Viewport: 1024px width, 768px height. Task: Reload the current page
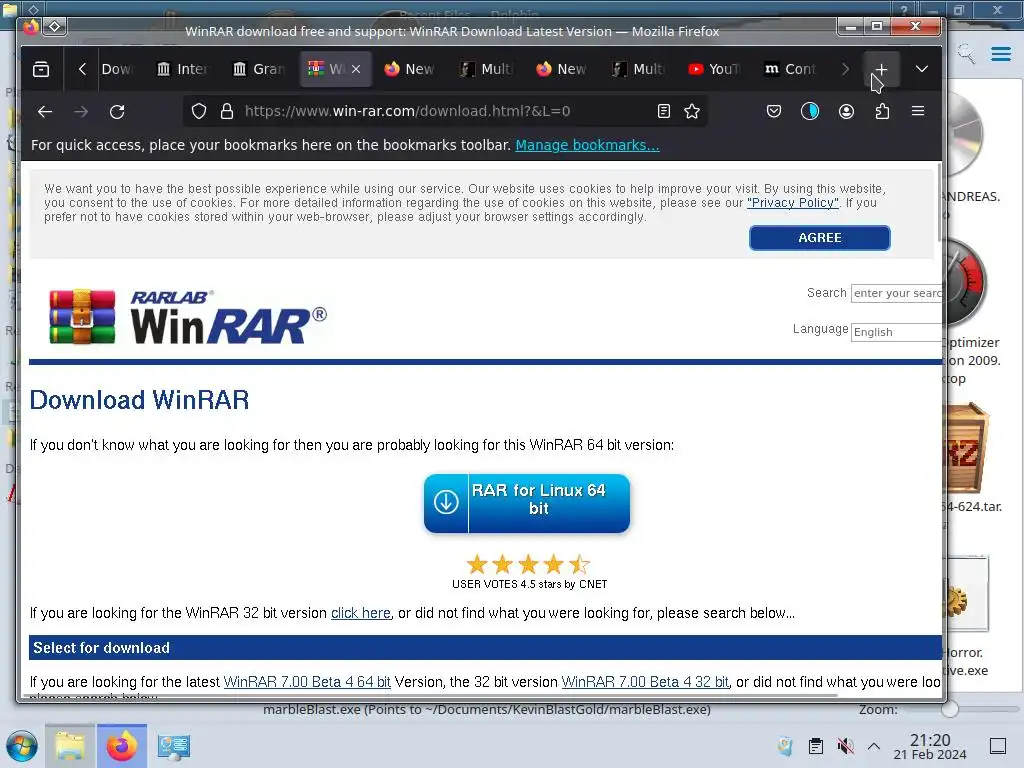[118, 112]
